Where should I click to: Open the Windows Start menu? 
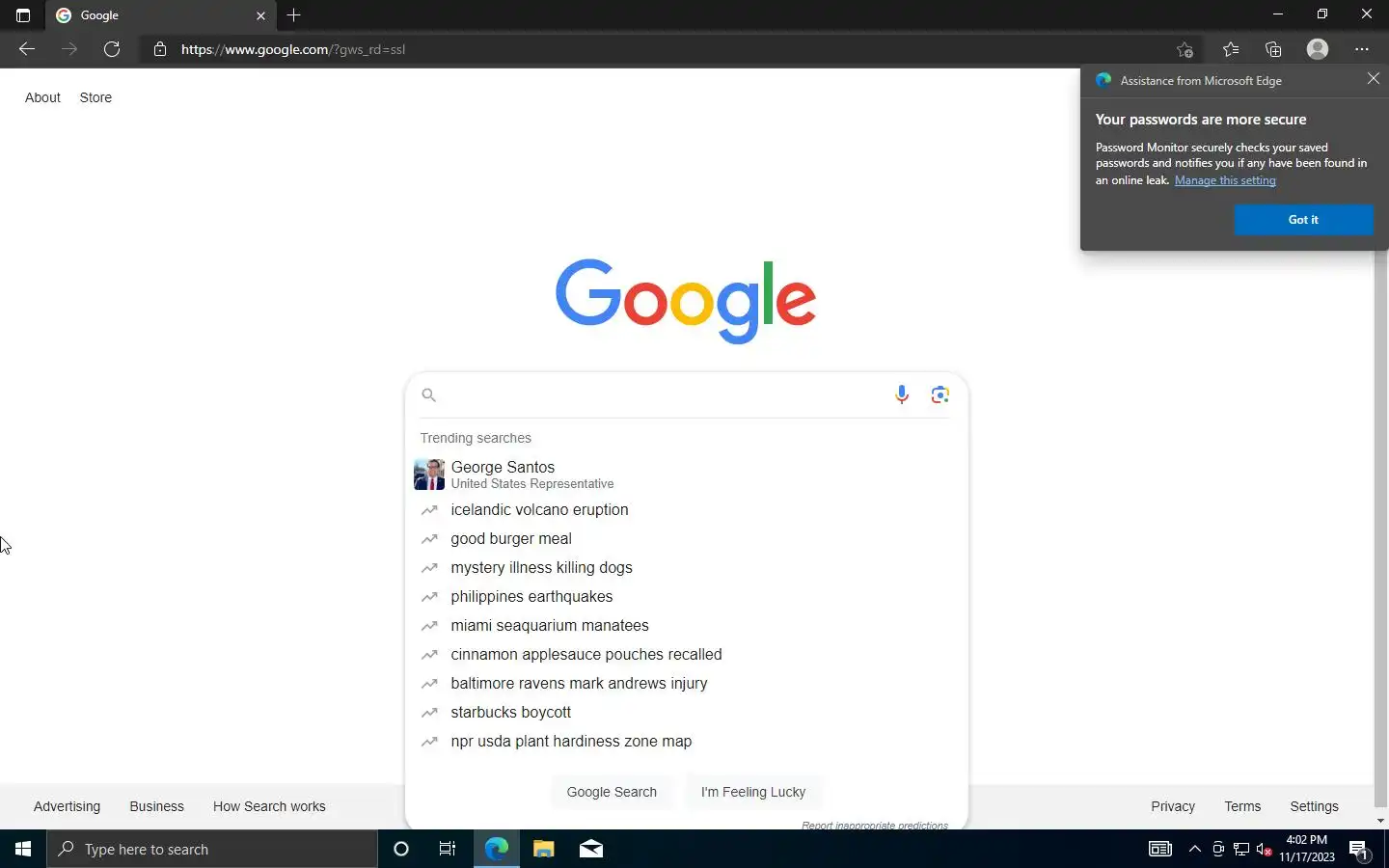(23, 849)
